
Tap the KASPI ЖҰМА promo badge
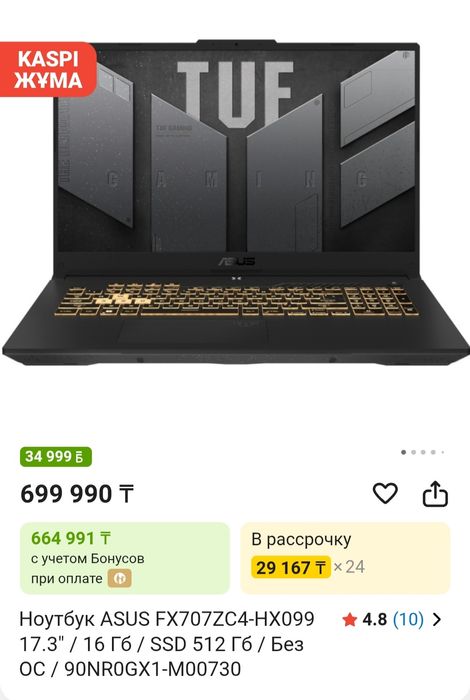click(48, 70)
